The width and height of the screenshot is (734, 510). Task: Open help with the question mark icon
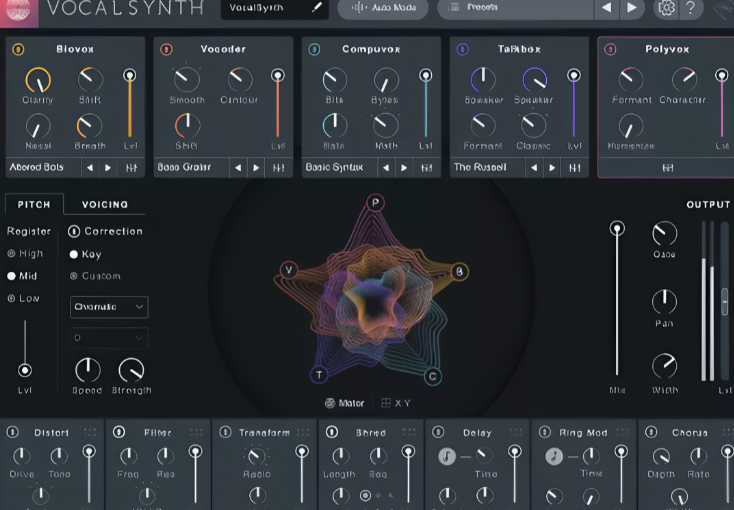(690, 7)
